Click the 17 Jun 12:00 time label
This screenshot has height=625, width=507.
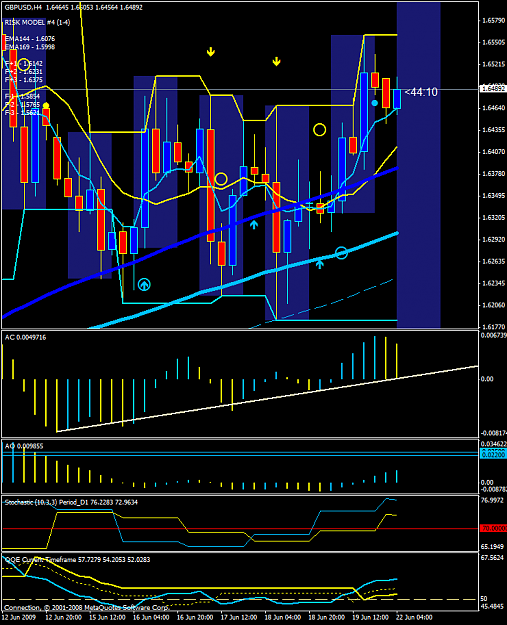(238, 617)
